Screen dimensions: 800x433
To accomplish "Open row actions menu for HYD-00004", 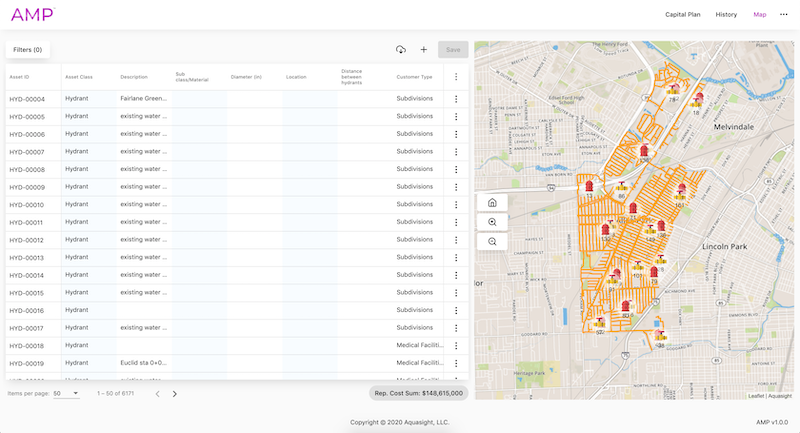I will click(456, 99).
